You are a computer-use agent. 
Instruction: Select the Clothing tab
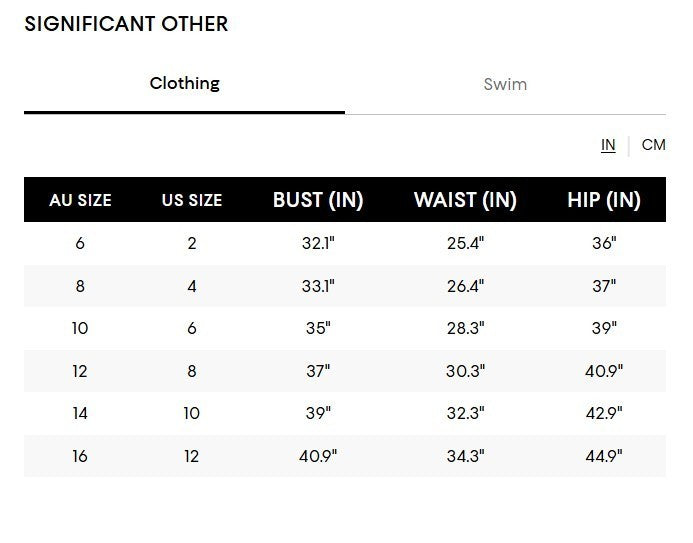(x=185, y=83)
